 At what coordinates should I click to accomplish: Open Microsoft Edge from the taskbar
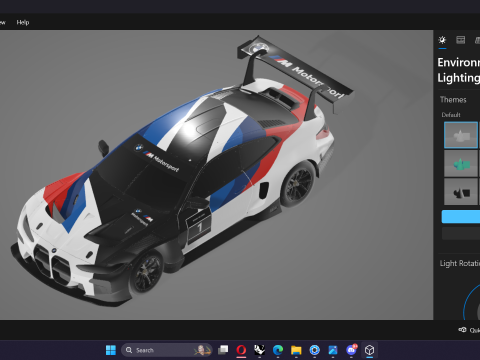278,350
